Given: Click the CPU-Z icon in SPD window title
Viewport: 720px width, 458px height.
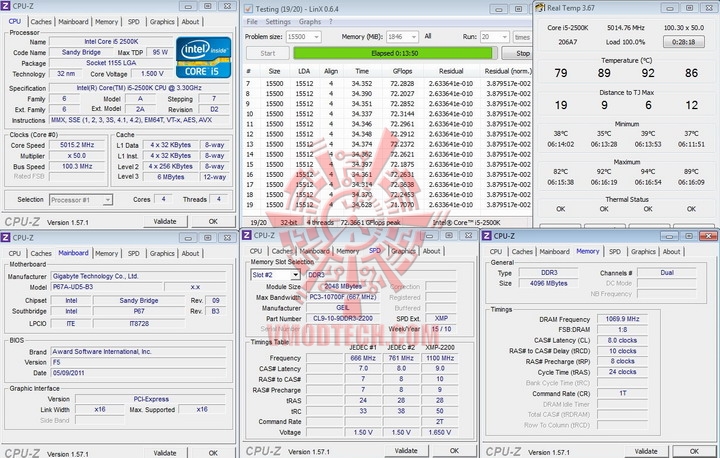Looking at the screenshot, I should pyautogui.click(x=247, y=235).
